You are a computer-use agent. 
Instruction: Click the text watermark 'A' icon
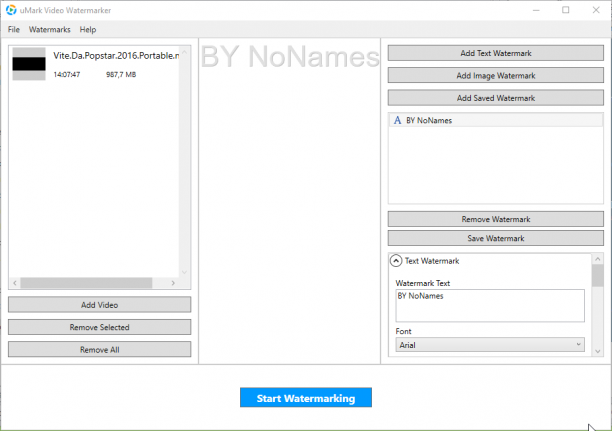(x=397, y=120)
